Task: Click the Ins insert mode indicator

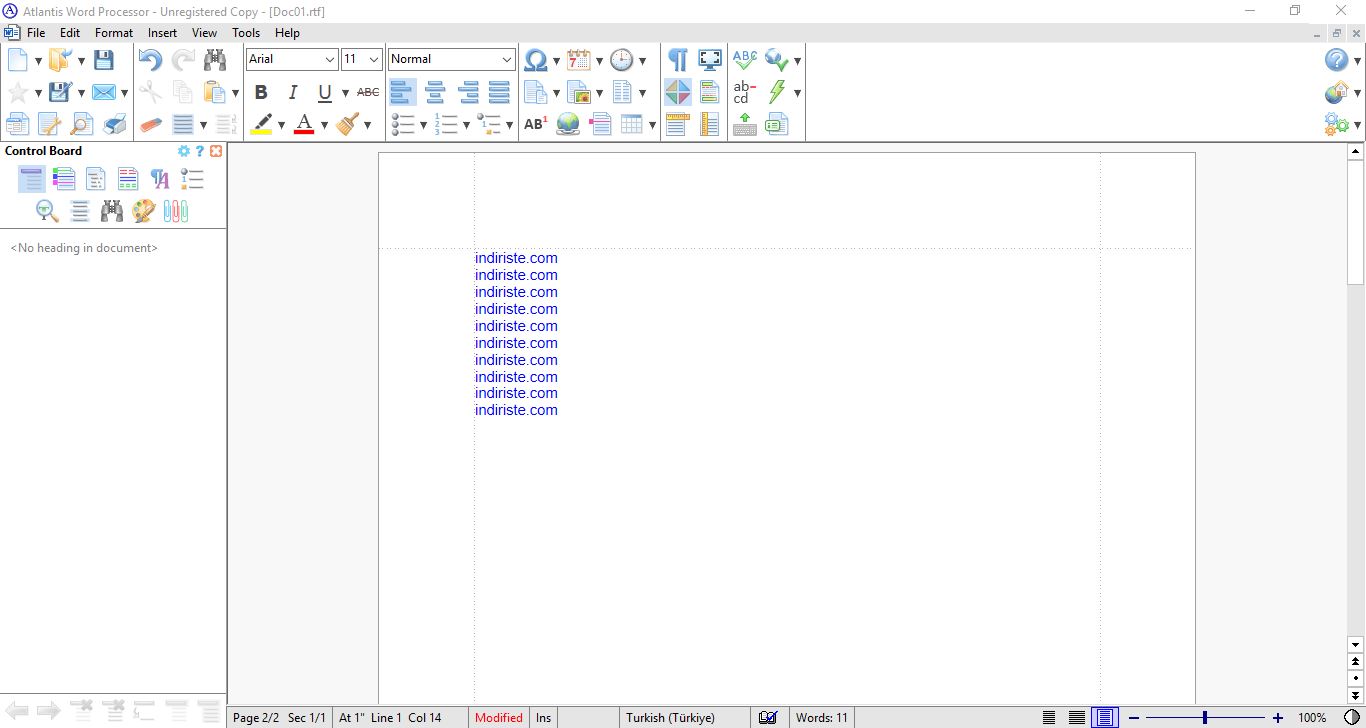Action: pyautogui.click(x=543, y=717)
